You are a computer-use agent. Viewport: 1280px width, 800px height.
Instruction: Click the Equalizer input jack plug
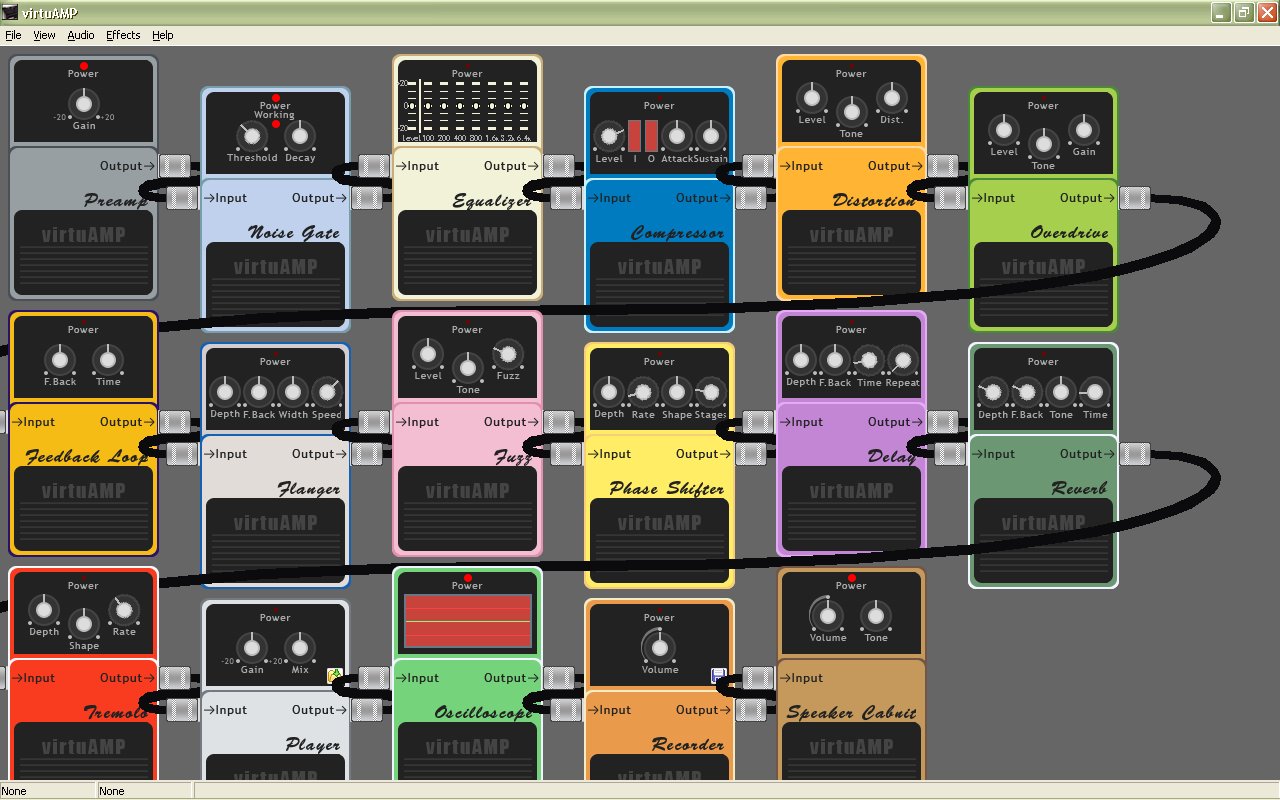point(374,166)
